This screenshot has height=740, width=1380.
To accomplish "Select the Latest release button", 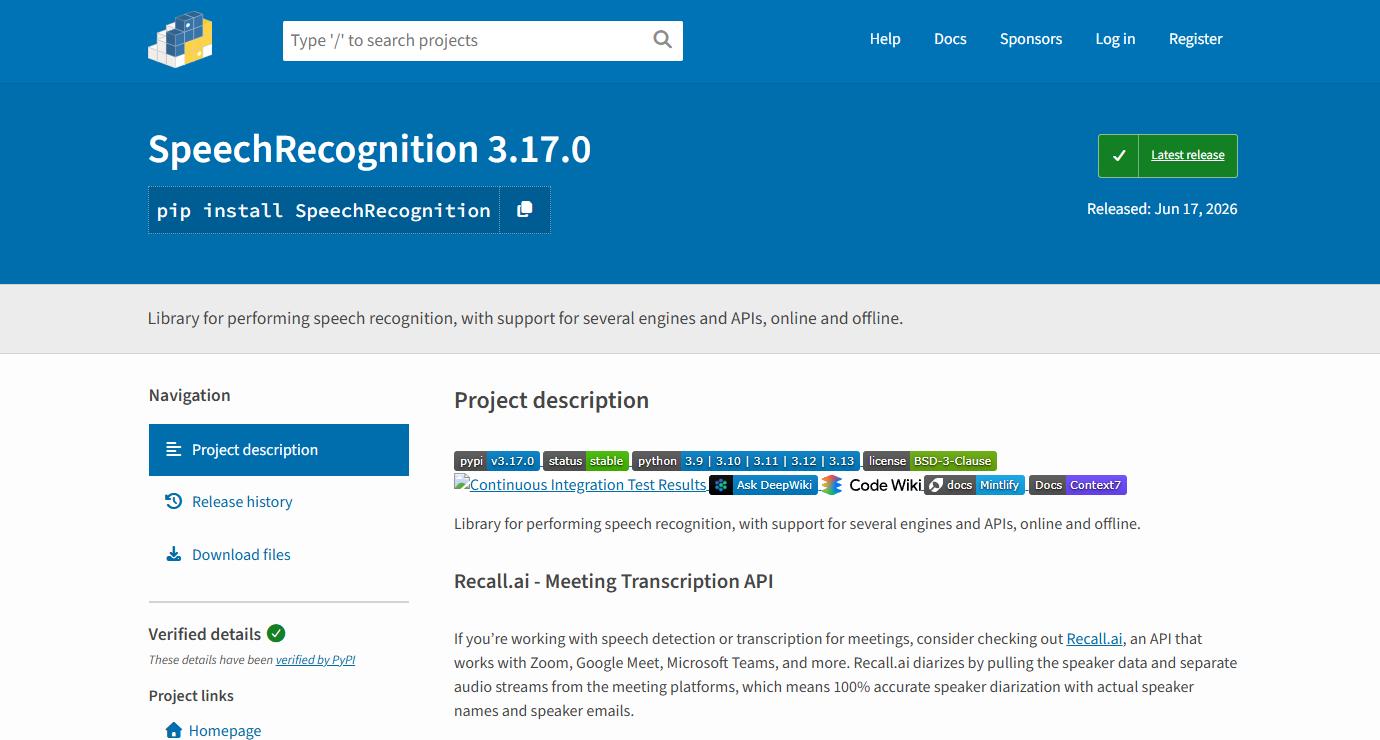I will coord(1168,156).
